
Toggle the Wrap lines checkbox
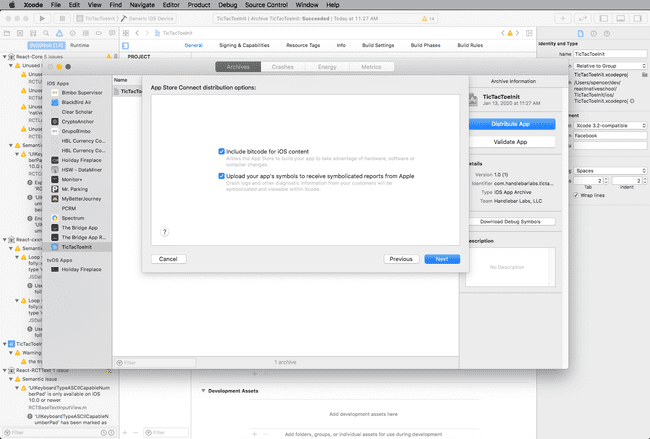(x=576, y=195)
